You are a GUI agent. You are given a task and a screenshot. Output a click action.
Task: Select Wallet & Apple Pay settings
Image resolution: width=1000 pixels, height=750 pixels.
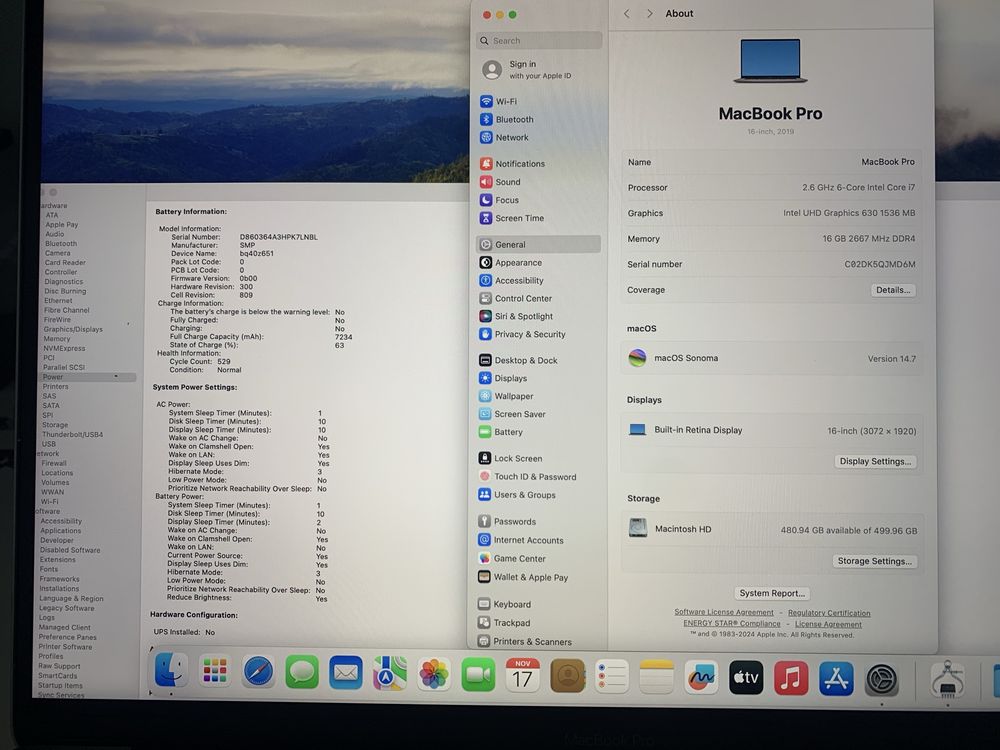coord(522,577)
